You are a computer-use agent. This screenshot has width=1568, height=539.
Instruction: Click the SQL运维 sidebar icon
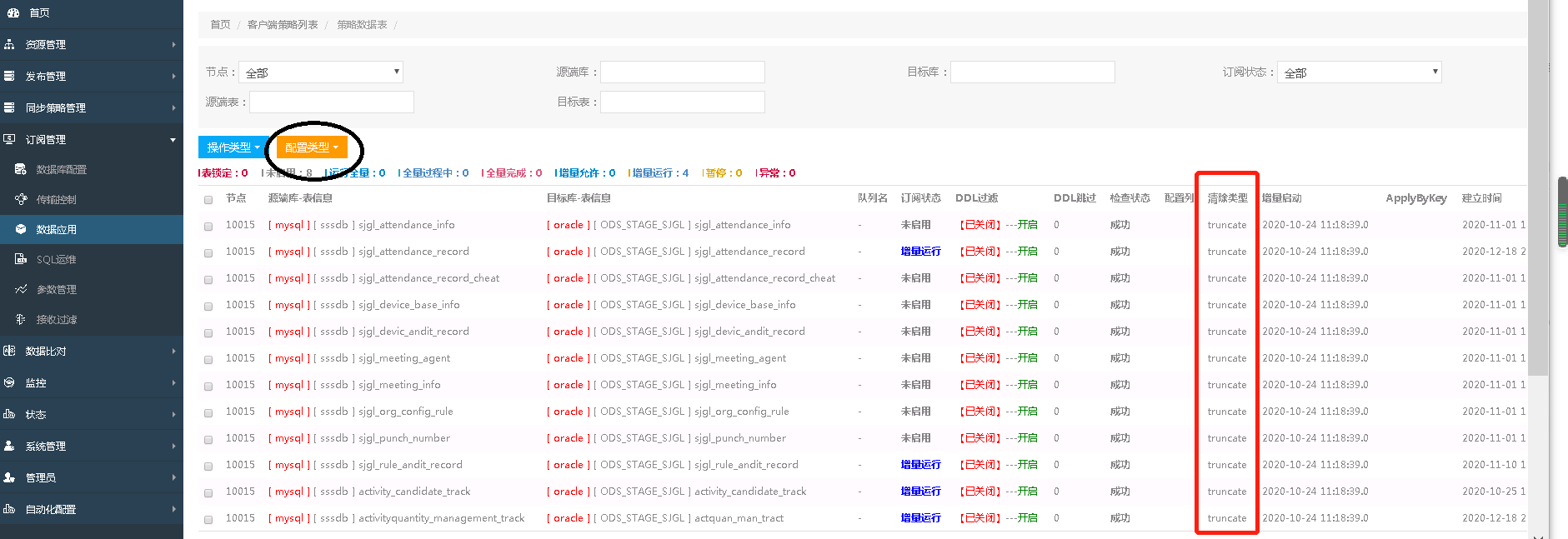pyautogui.click(x=21, y=259)
